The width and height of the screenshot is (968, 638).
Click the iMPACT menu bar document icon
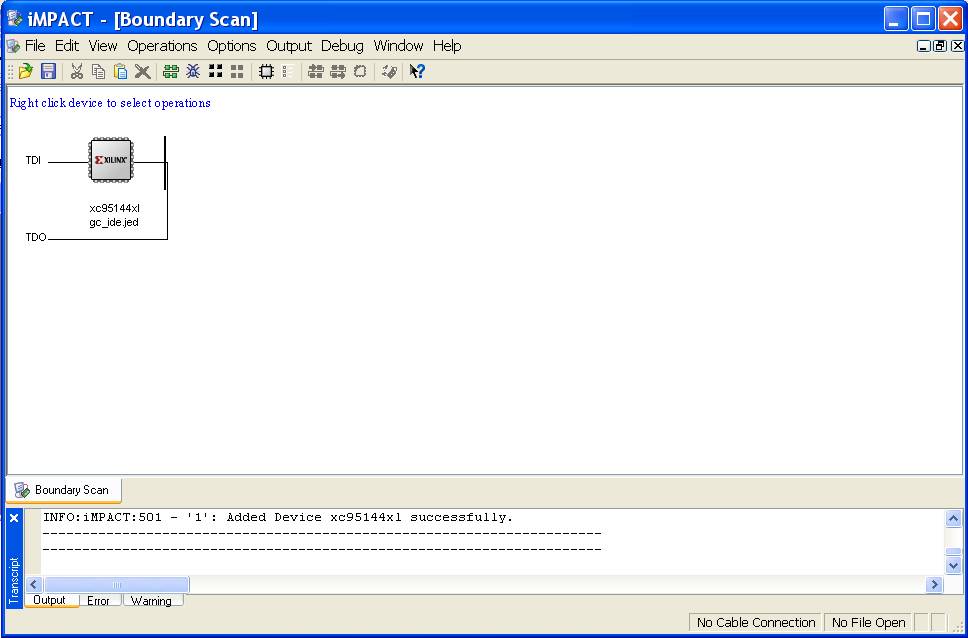pyautogui.click(x=13, y=46)
